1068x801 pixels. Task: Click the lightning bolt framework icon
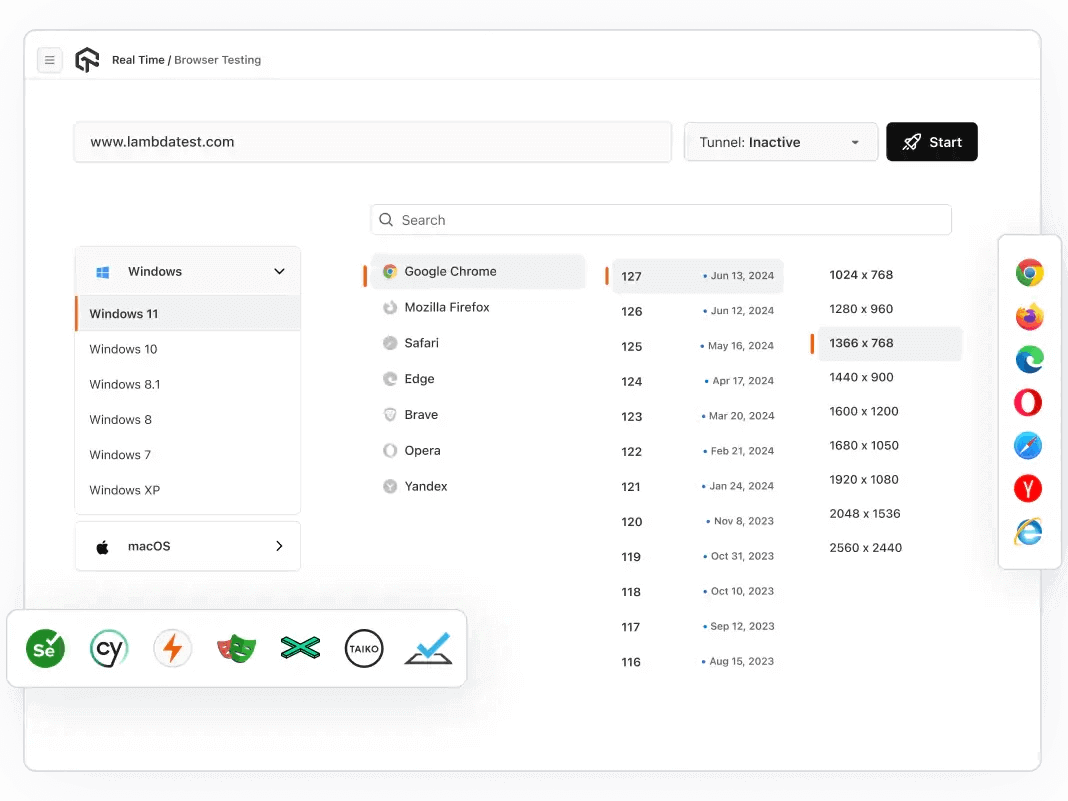tap(172, 648)
